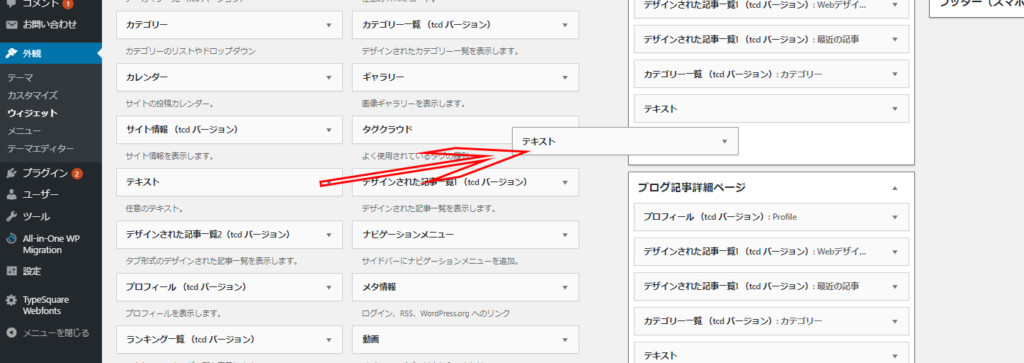Expand the ギャラリー widget arrow
The width and height of the screenshot is (1024, 363).
coord(565,78)
